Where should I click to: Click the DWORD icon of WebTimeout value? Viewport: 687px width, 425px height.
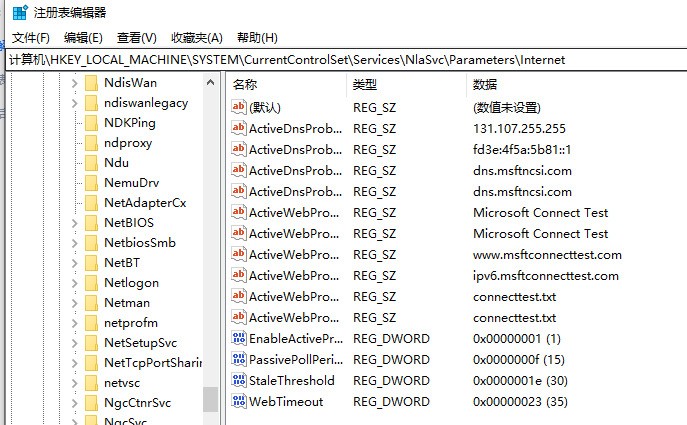(x=239, y=401)
